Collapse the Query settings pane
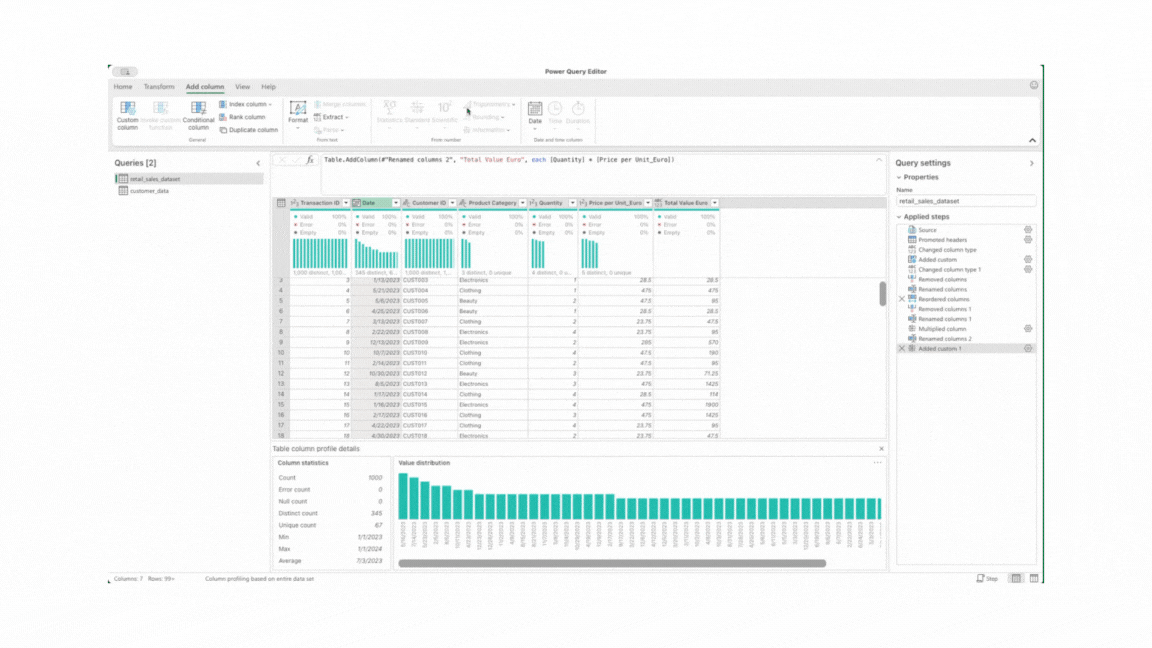The height and width of the screenshot is (648, 1152). 1032,163
